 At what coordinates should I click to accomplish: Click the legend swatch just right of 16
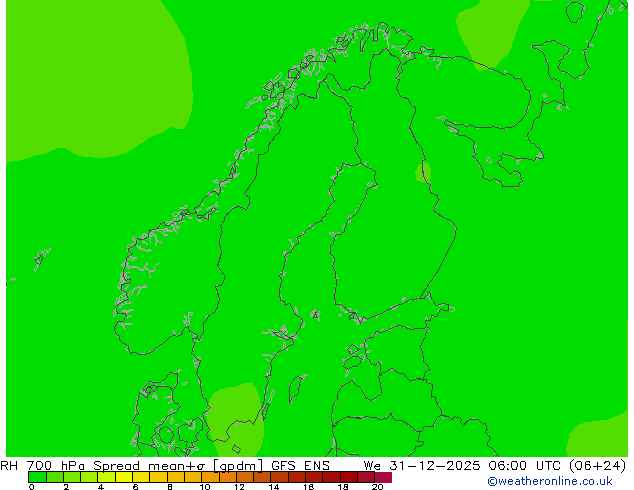315,477
